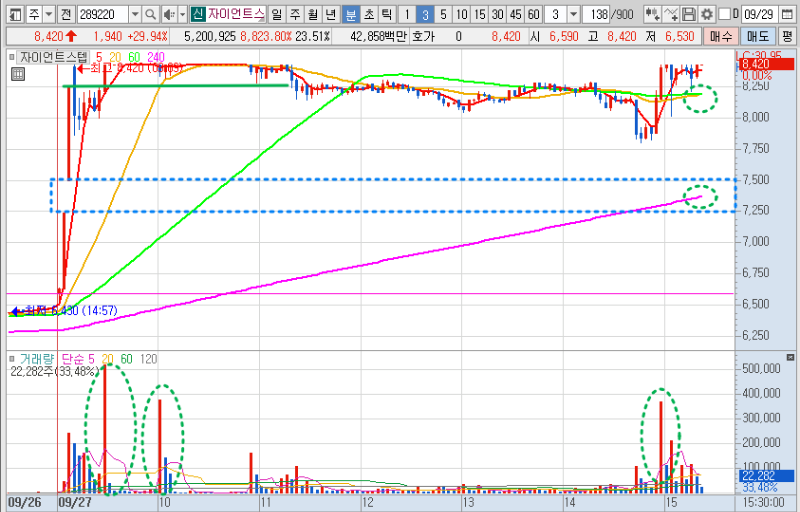Screen dimensions: 800x512
Task: Click the date field 09/29
Action: click(x=759, y=14)
